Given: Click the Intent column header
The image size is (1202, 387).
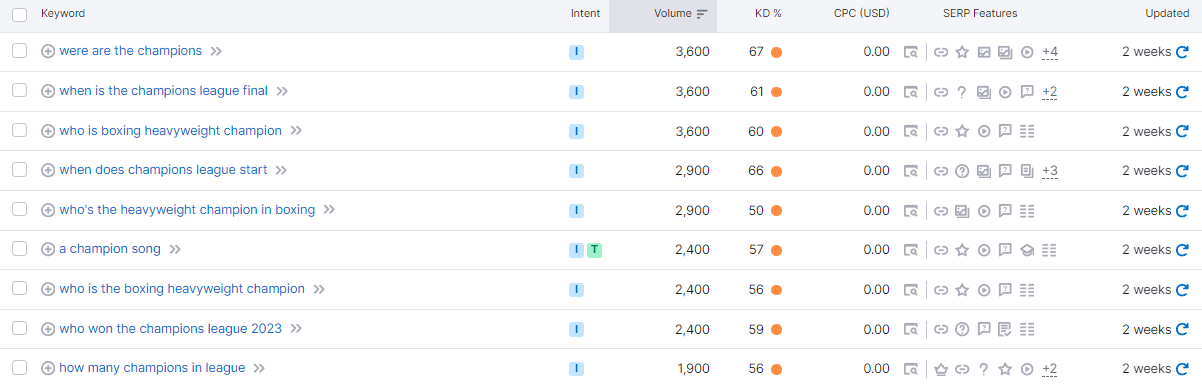Looking at the screenshot, I should pyautogui.click(x=586, y=13).
